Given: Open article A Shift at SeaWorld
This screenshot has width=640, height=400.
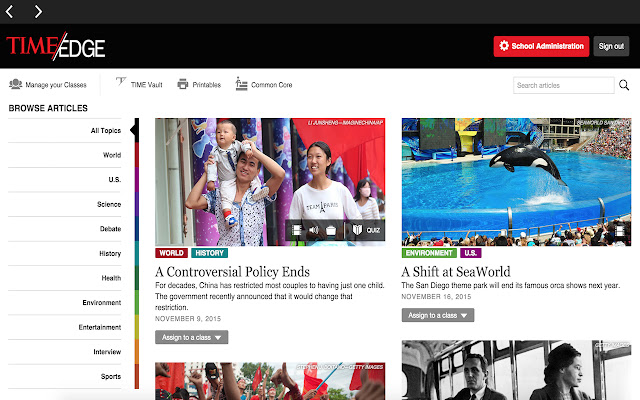Looking at the screenshot, I should click(x=456, y=272).
